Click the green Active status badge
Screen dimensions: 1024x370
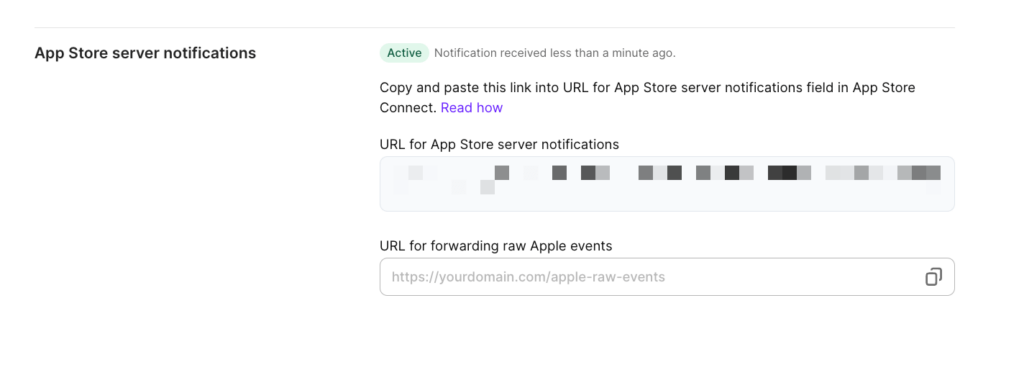[x=404, y=53]
